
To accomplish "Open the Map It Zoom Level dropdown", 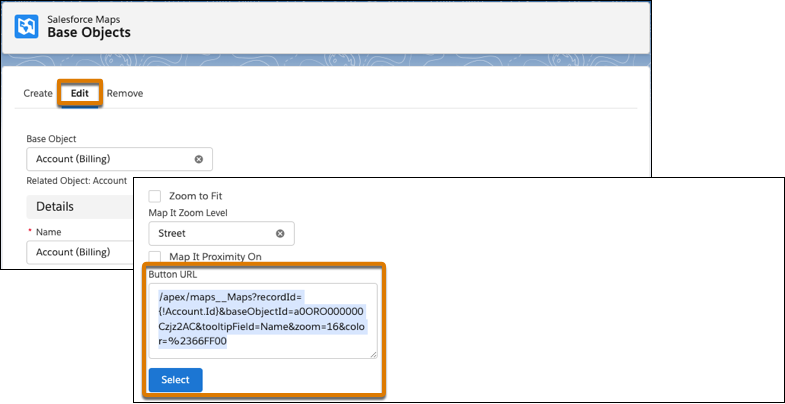I will [221, 233].
